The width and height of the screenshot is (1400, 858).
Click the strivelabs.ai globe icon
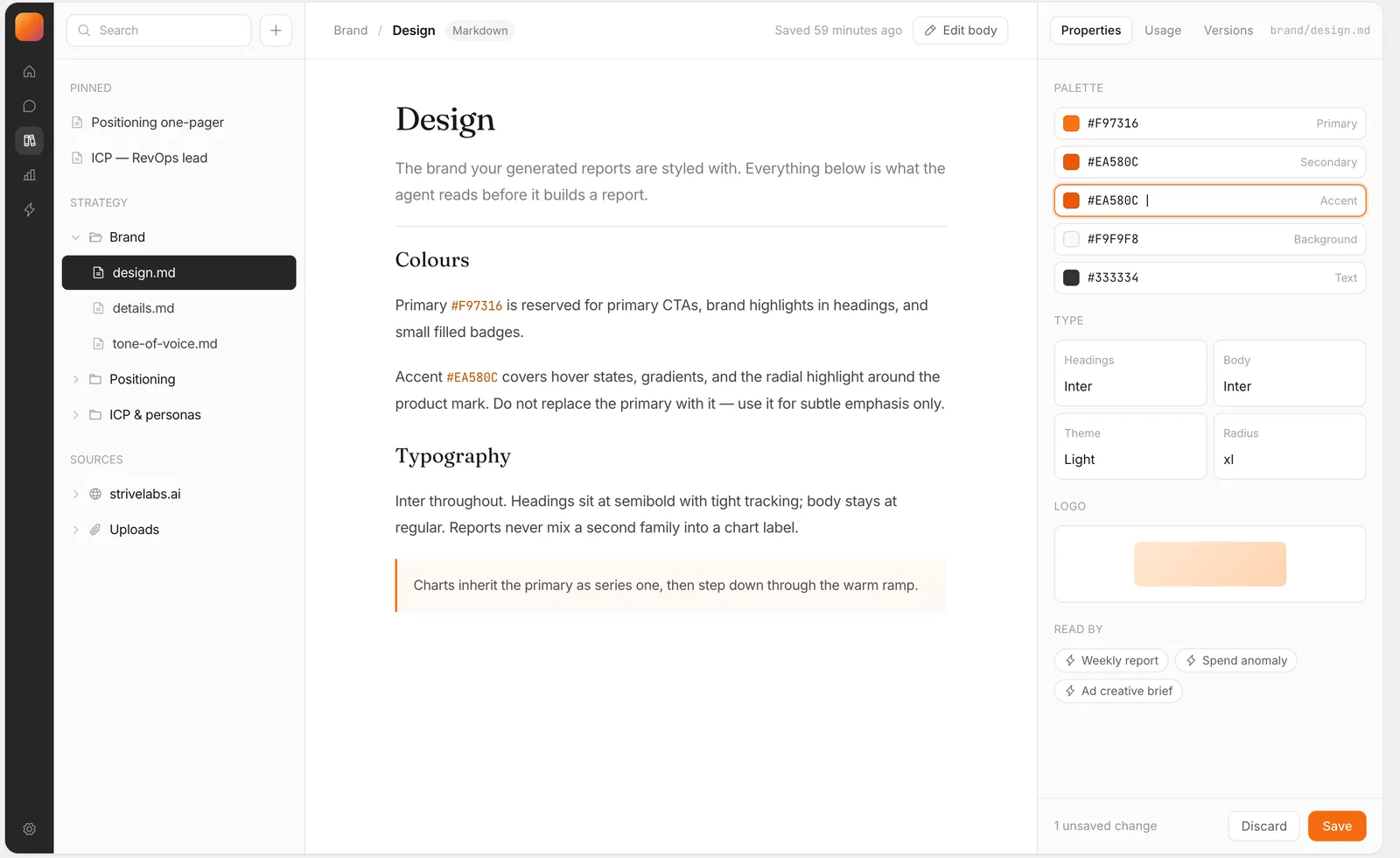coord(95,494)
